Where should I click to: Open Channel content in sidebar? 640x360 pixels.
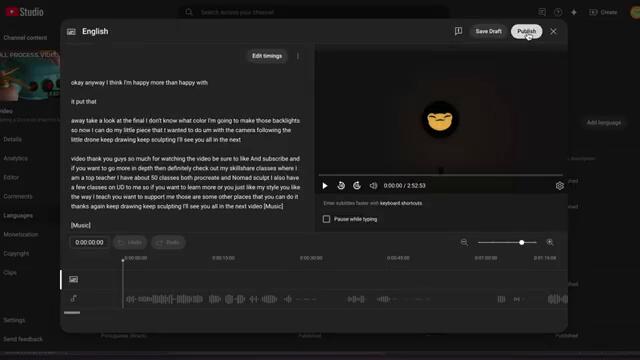pos(25,38)
